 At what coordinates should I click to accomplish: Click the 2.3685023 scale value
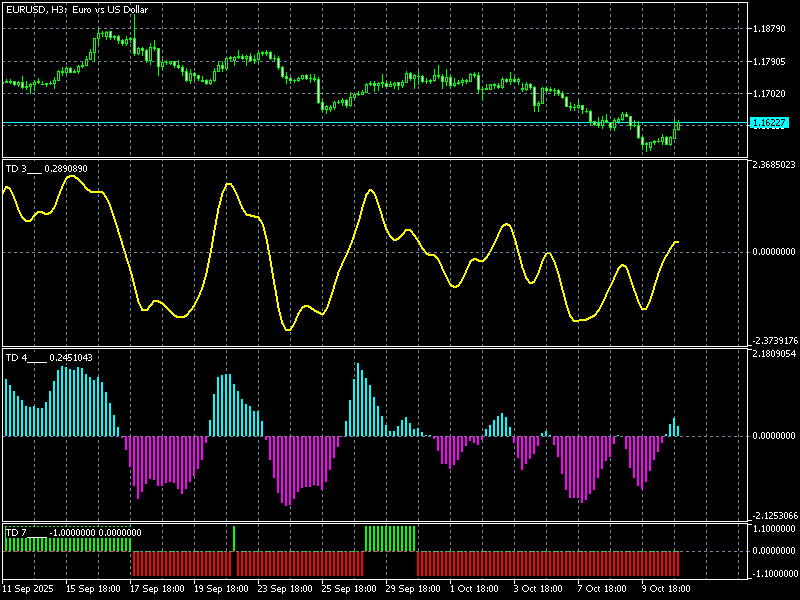click(x=774, y=165)
